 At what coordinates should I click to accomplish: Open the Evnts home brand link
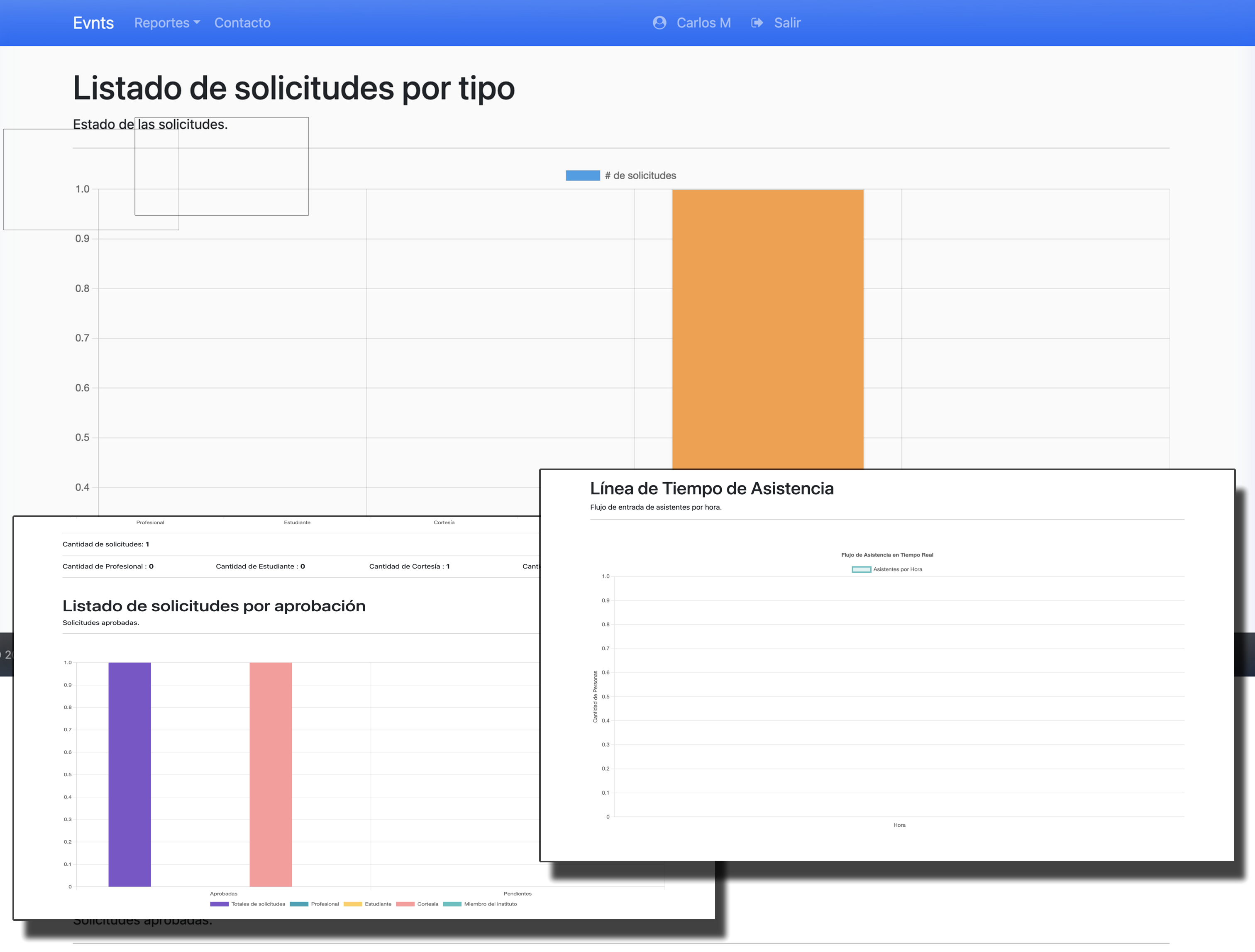point(94,23)
